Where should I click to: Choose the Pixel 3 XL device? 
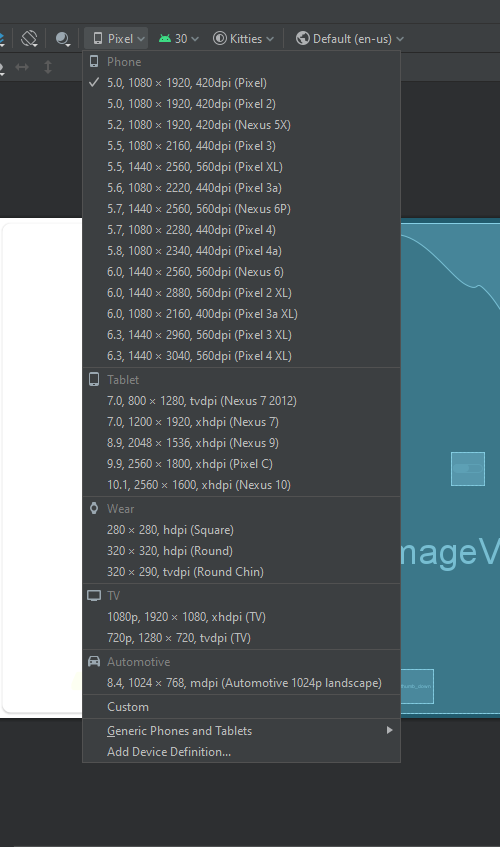(x=241, y=335)
